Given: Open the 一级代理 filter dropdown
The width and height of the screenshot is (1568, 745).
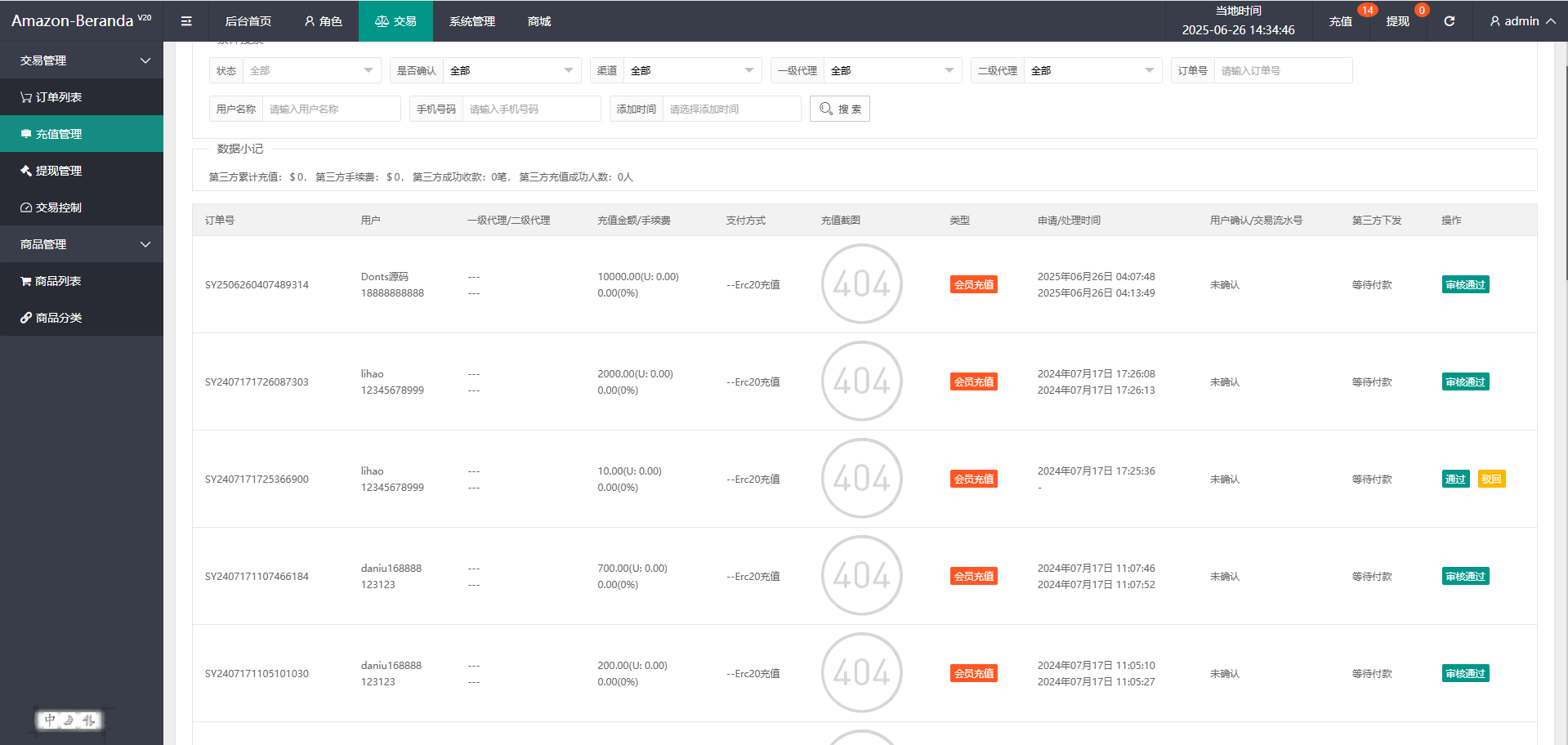Looking at the screenshot, I should pos(892,71).
